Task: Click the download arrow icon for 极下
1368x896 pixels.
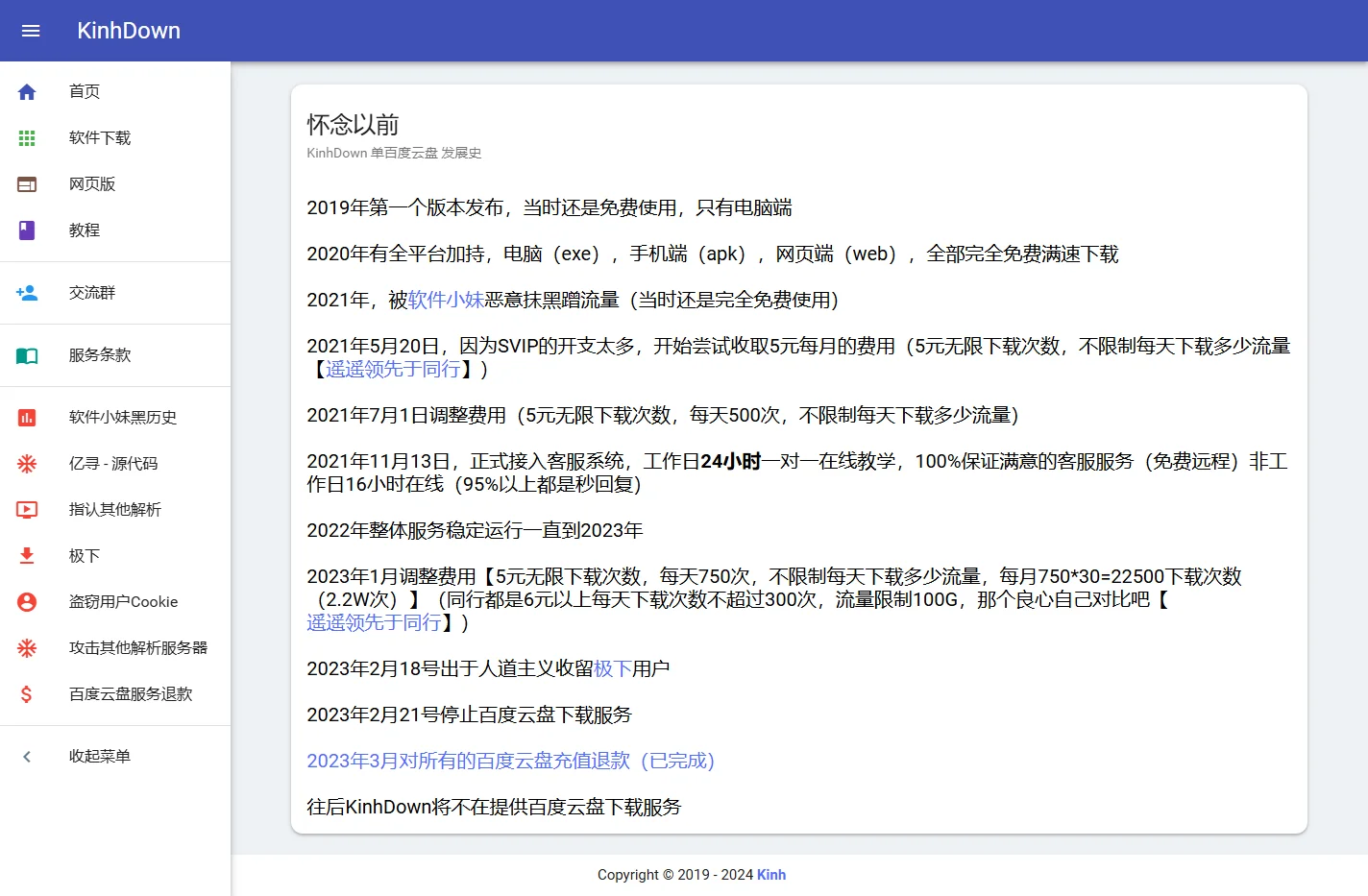Action: coord(27,556)
